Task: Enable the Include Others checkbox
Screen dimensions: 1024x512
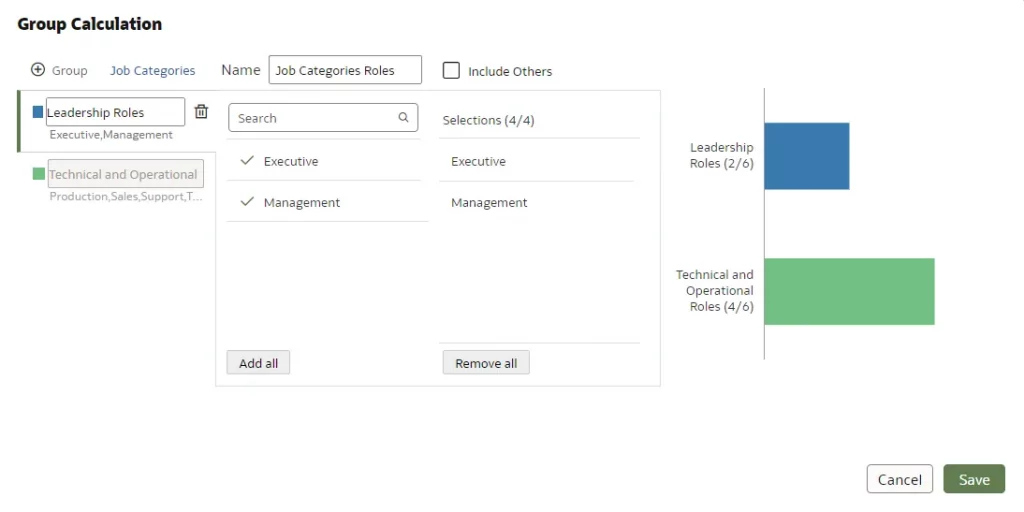Action: 452,71
